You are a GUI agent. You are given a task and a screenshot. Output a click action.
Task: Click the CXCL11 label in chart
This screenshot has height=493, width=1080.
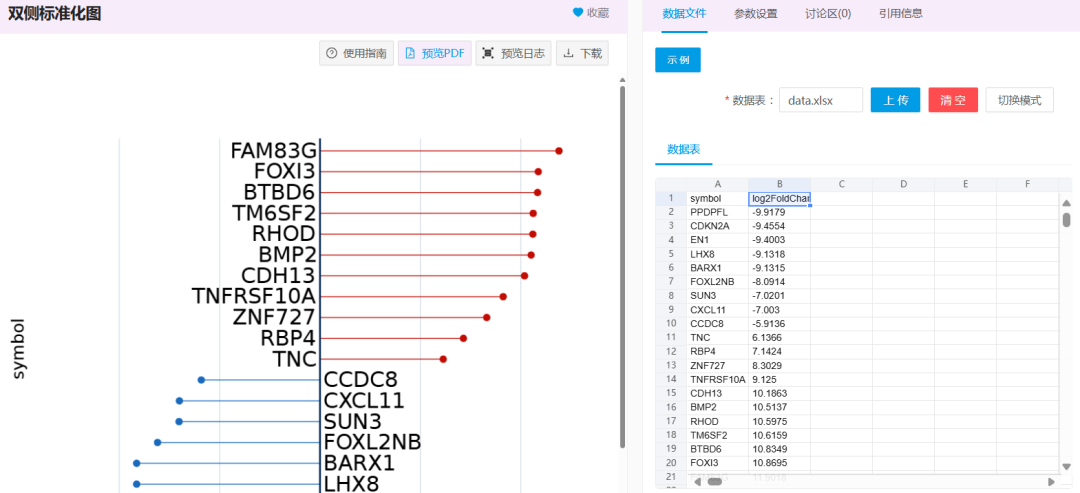point(364,400)
